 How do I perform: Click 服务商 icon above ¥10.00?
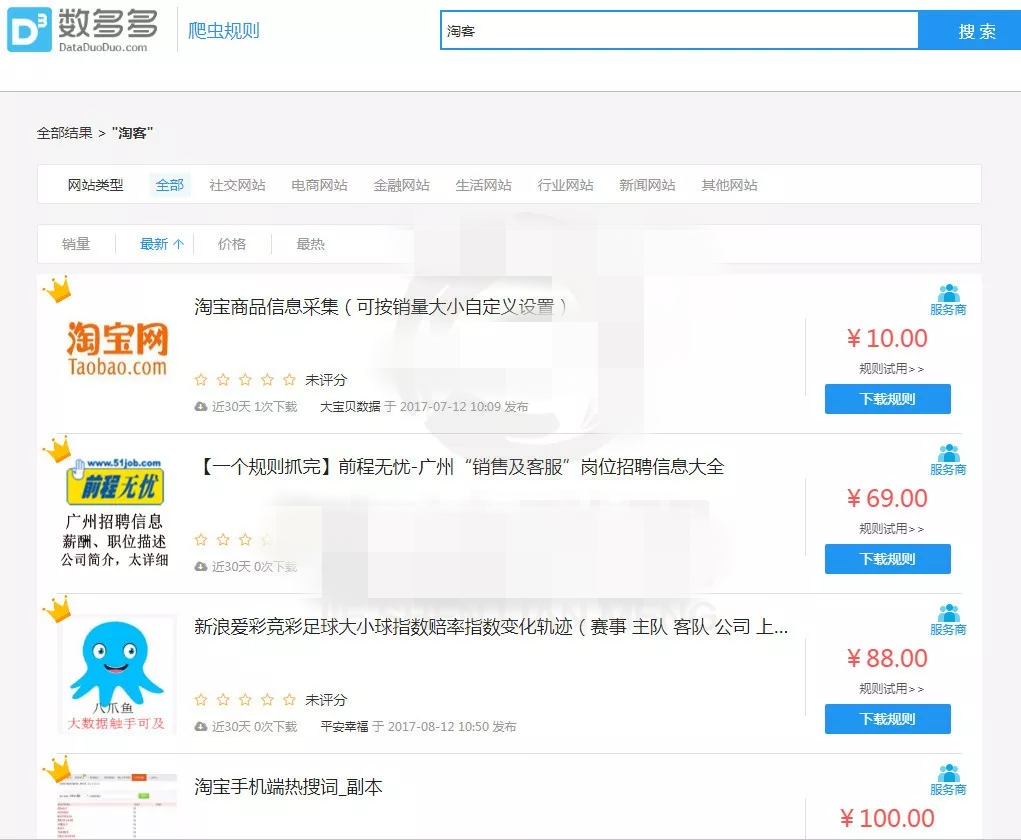pos(948,300)
